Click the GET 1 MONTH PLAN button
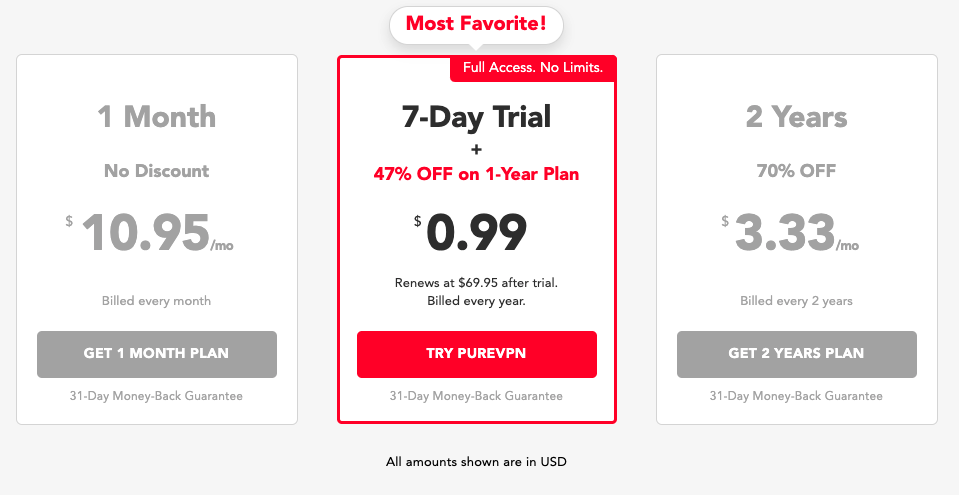This screenshot has height=495, width=959. pos(157,354)
